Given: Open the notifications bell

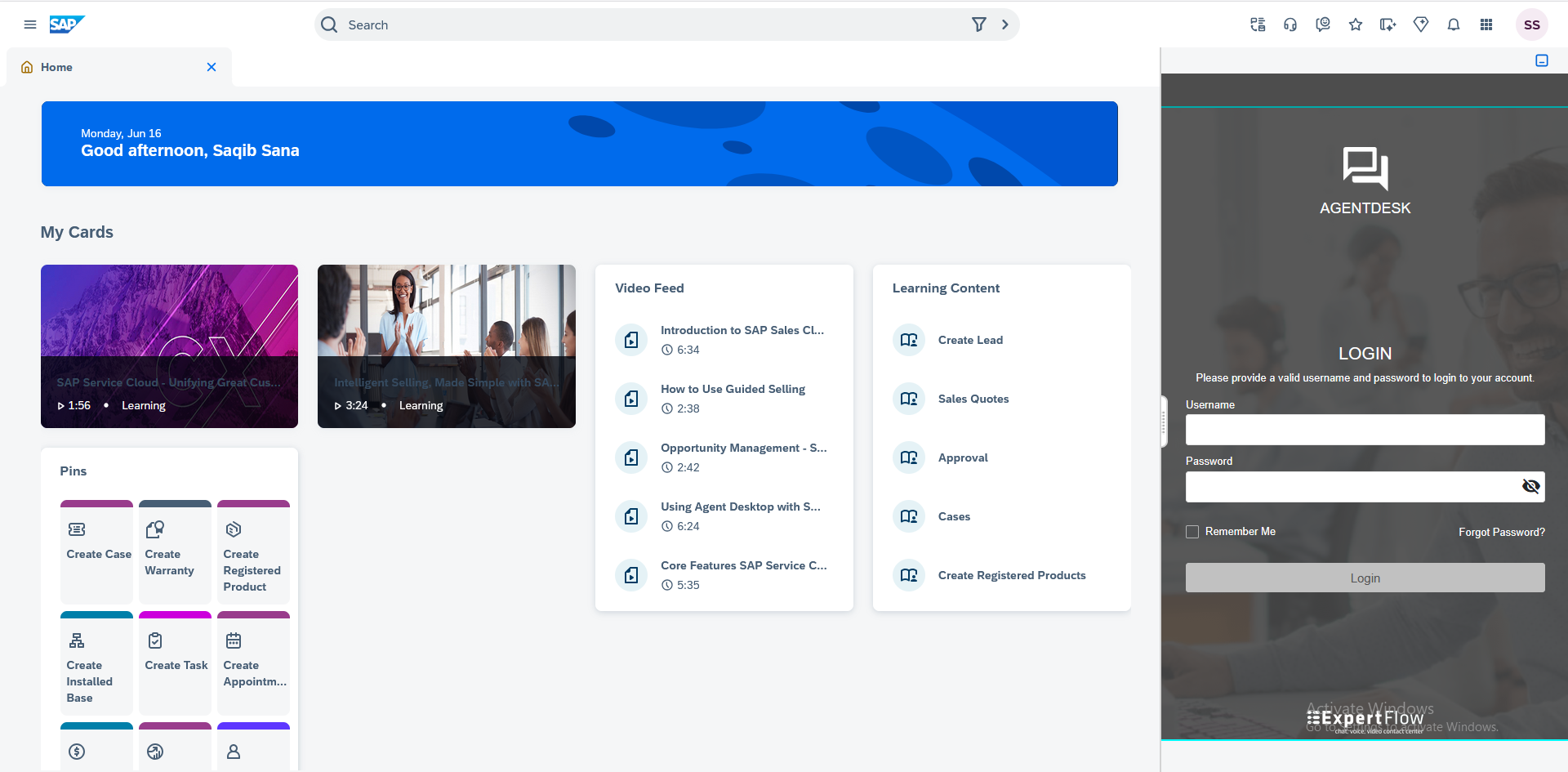Looking at the screenshot, I should coord(1454,25).
